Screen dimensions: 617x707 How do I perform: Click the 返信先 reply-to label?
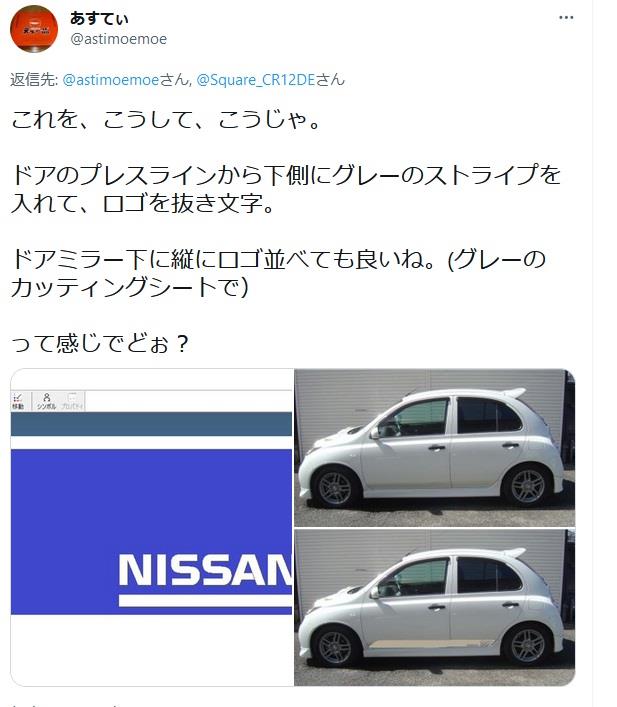34,80
